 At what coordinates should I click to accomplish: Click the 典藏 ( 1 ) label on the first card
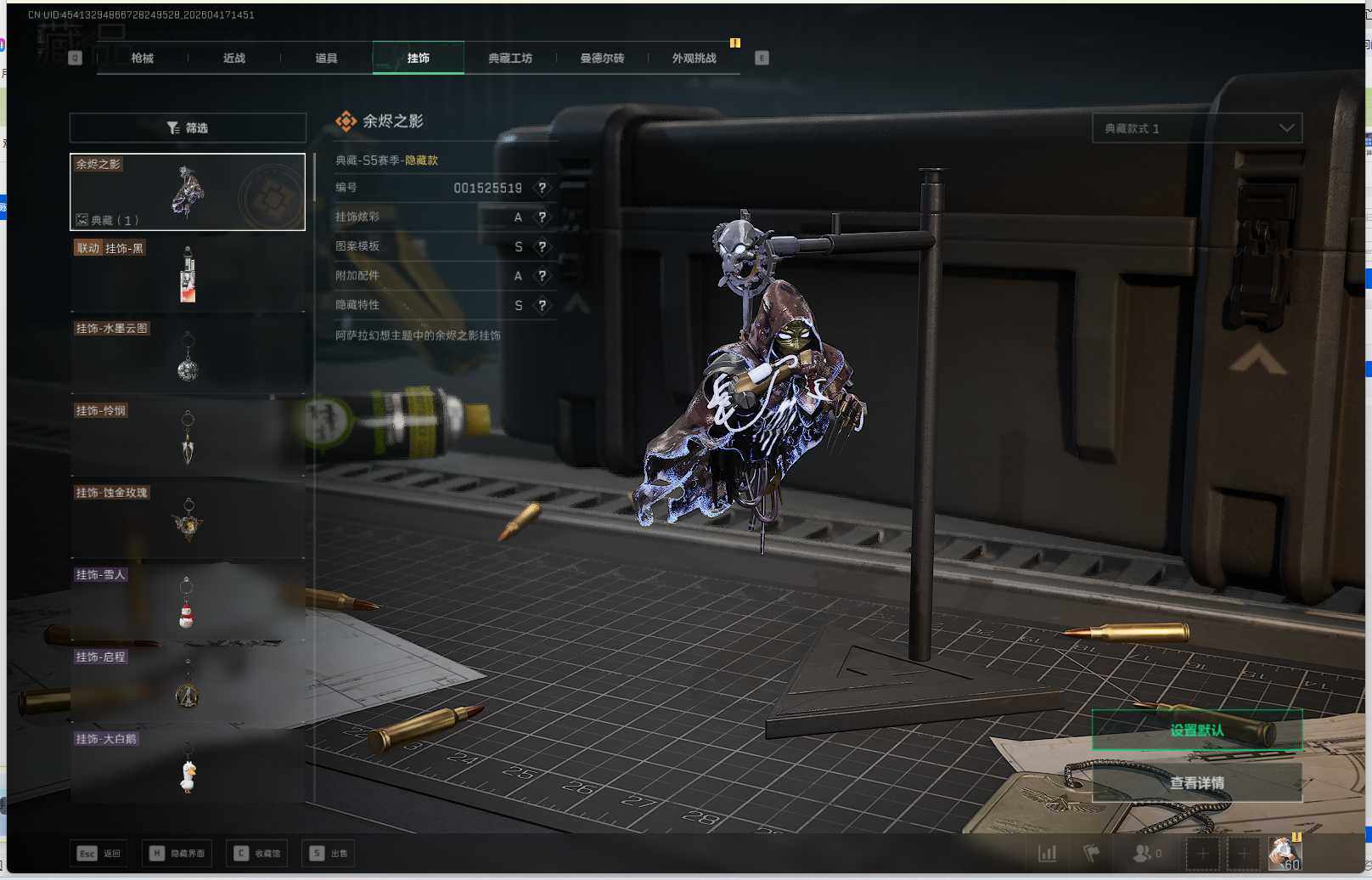(x=108, y=220)
